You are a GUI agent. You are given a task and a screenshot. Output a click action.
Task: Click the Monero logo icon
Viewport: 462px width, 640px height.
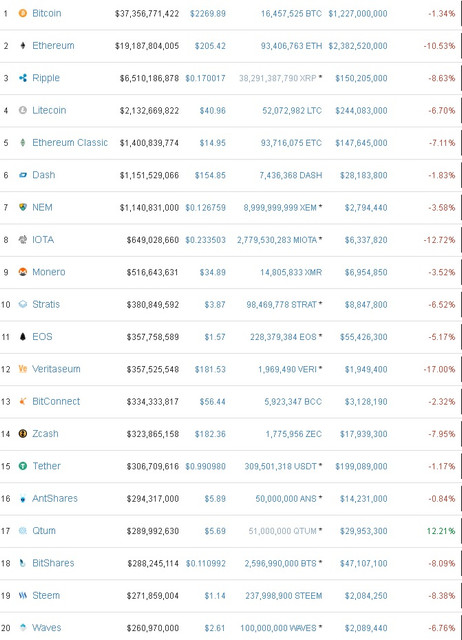click(x=23, y=271)
